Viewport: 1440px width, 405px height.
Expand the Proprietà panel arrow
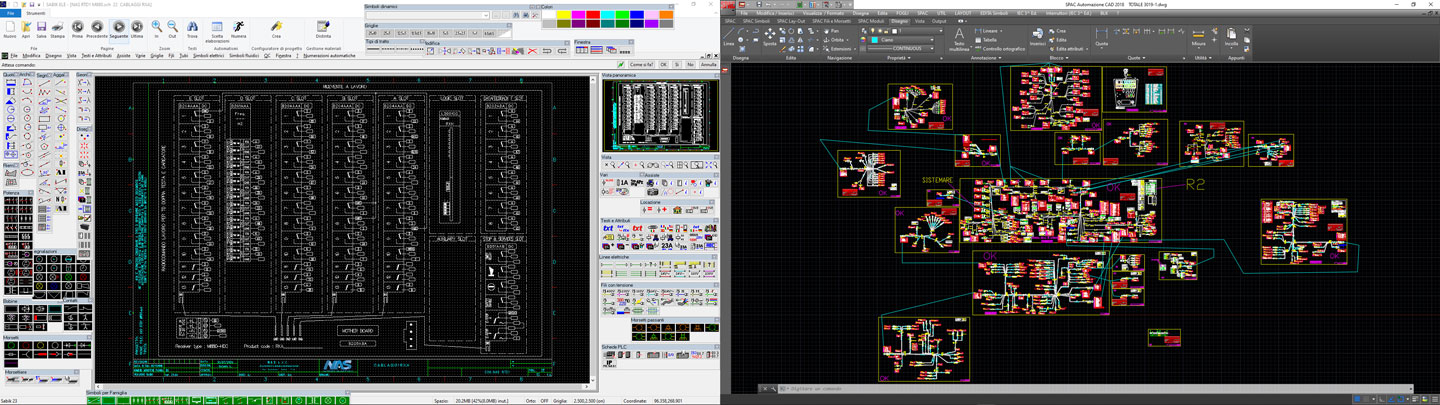click(909, 58)
